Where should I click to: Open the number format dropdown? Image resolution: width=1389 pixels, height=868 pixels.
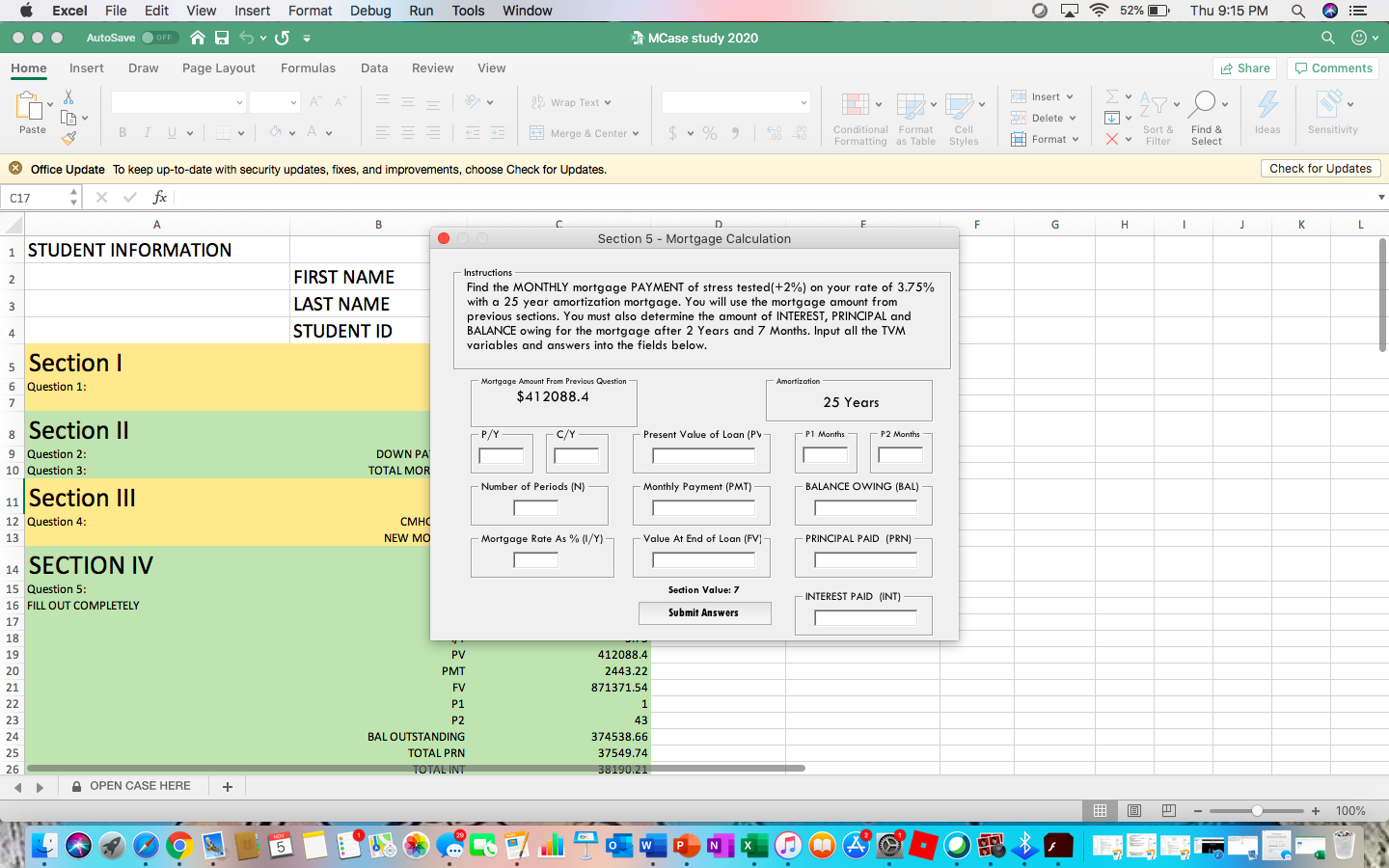[x=803, y=102]
